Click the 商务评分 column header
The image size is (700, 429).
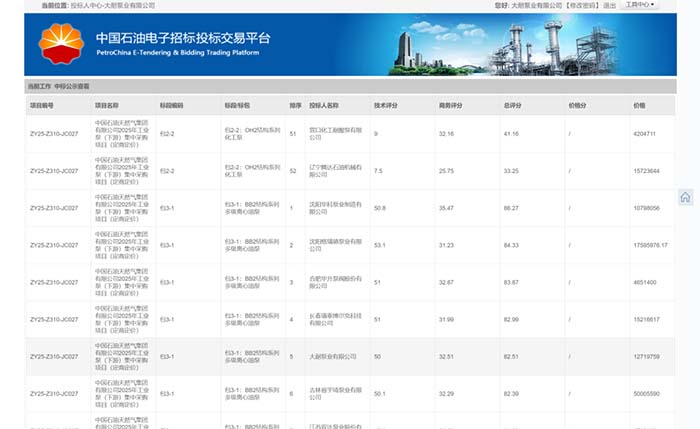pyautogui.click(x=450, y=105)
